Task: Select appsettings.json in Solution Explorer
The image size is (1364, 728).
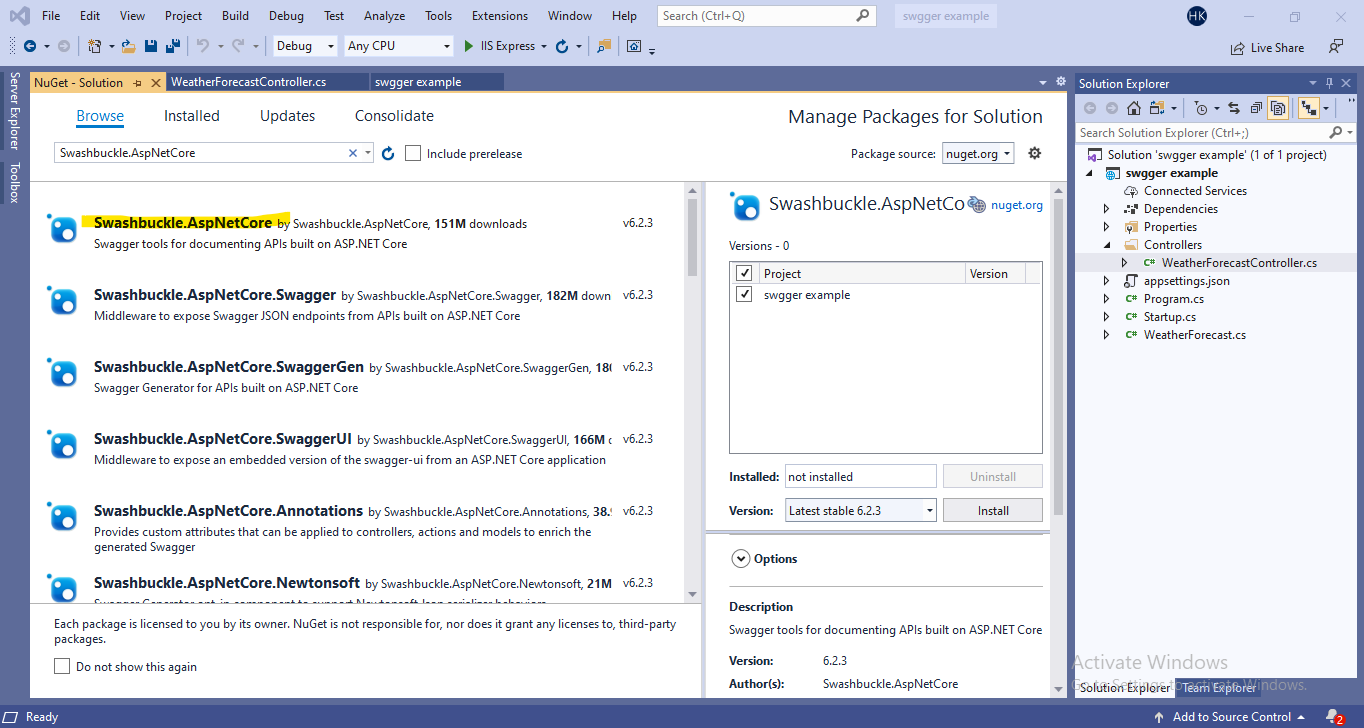Action: (1186, 281)
